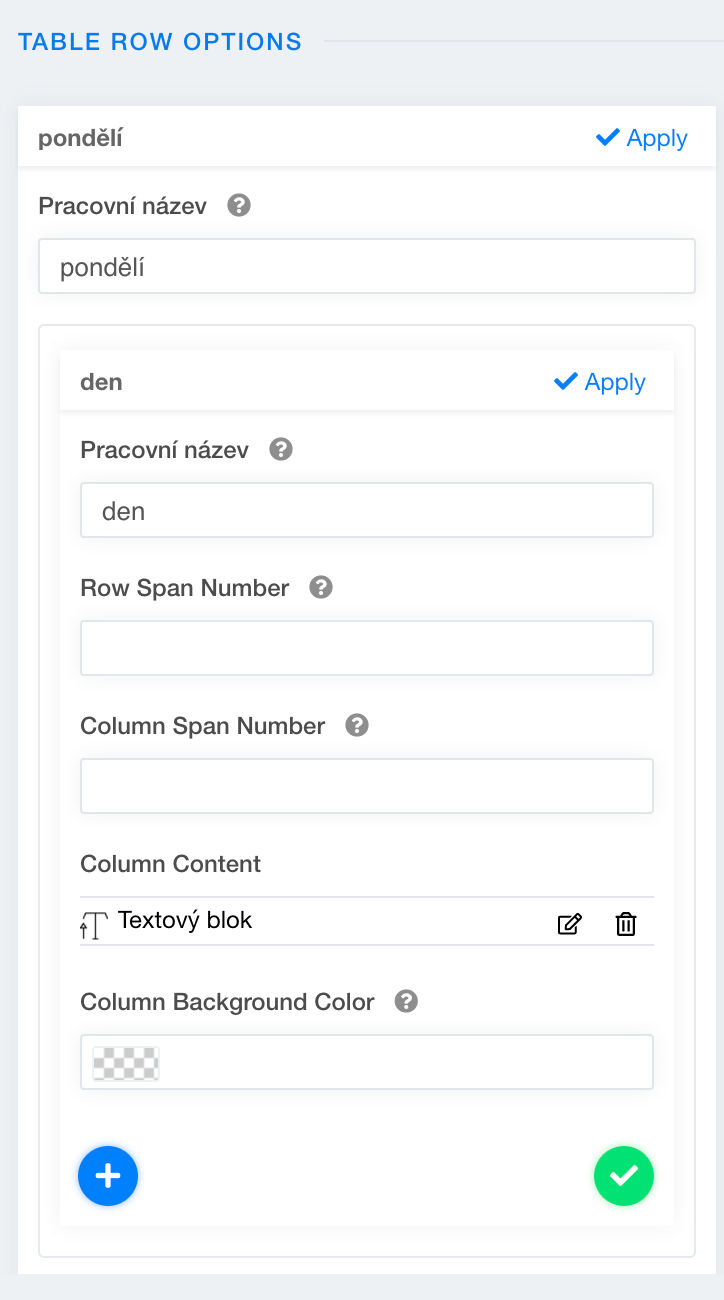Open the transparent background color swatch
This screenshot has height=1300, width=724.
click(x=126, y=1063)
